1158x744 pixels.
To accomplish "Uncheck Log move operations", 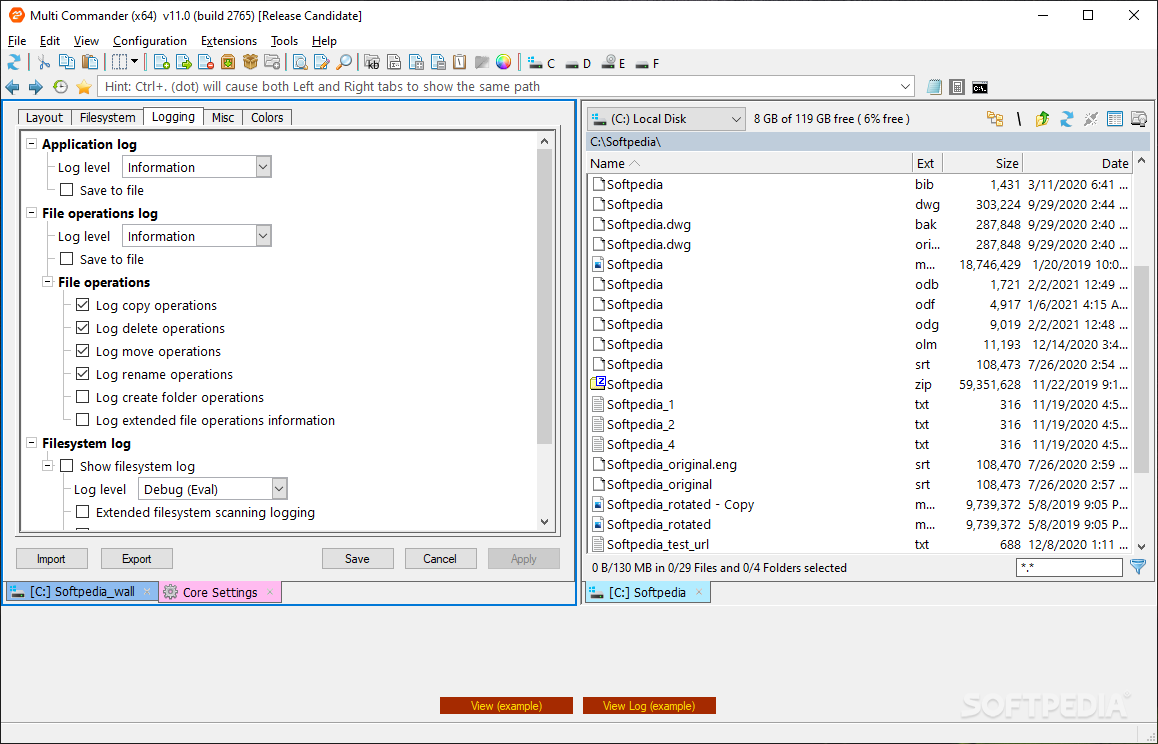I will tap(83, 350).
